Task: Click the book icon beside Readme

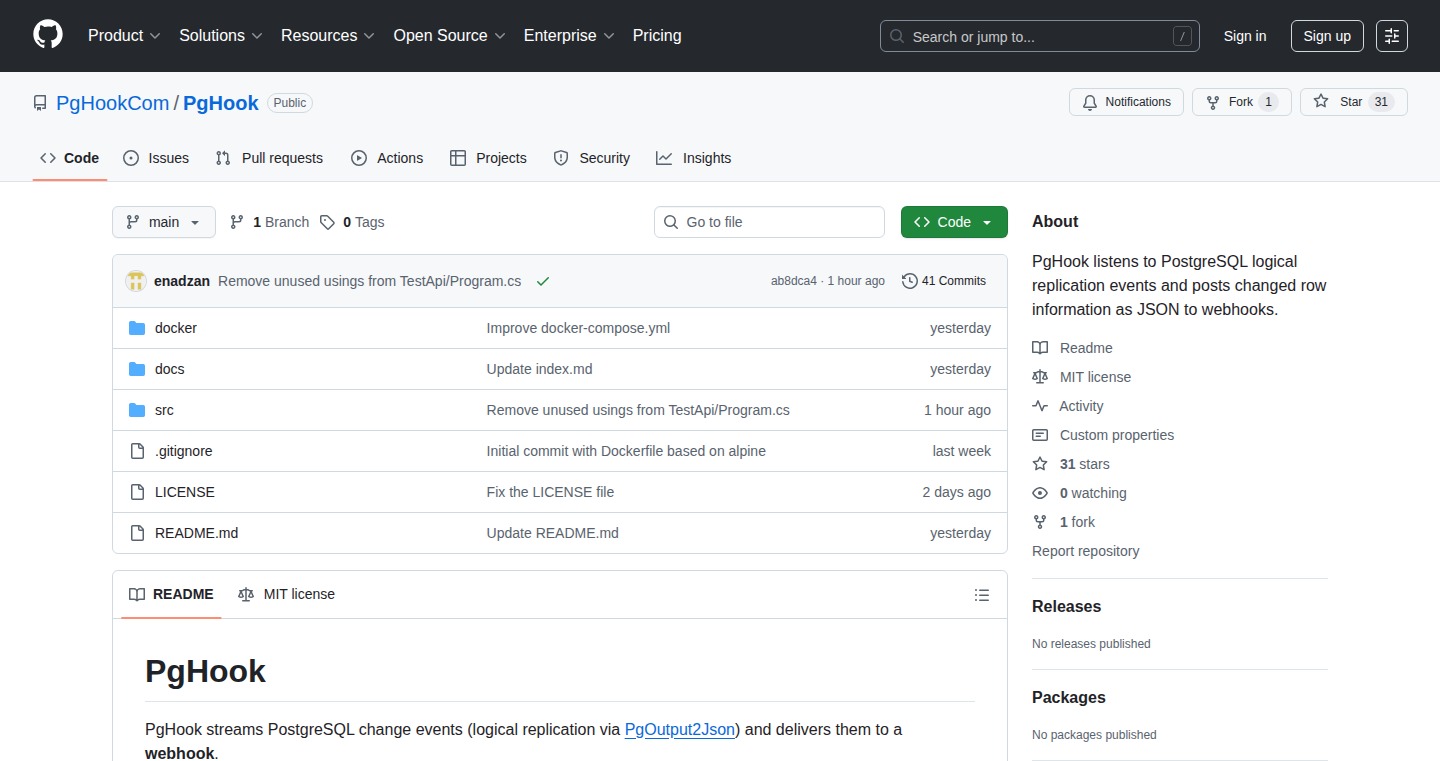Action: [x=1040, y=348]
